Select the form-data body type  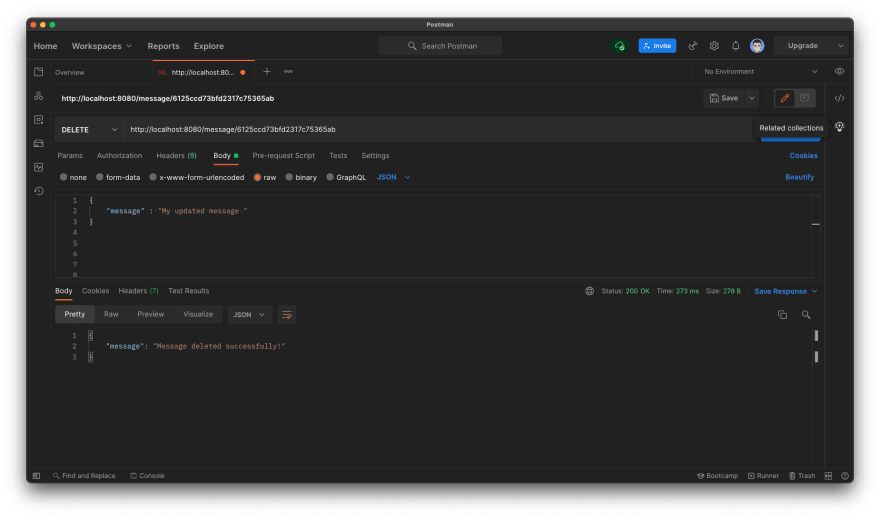118,177
